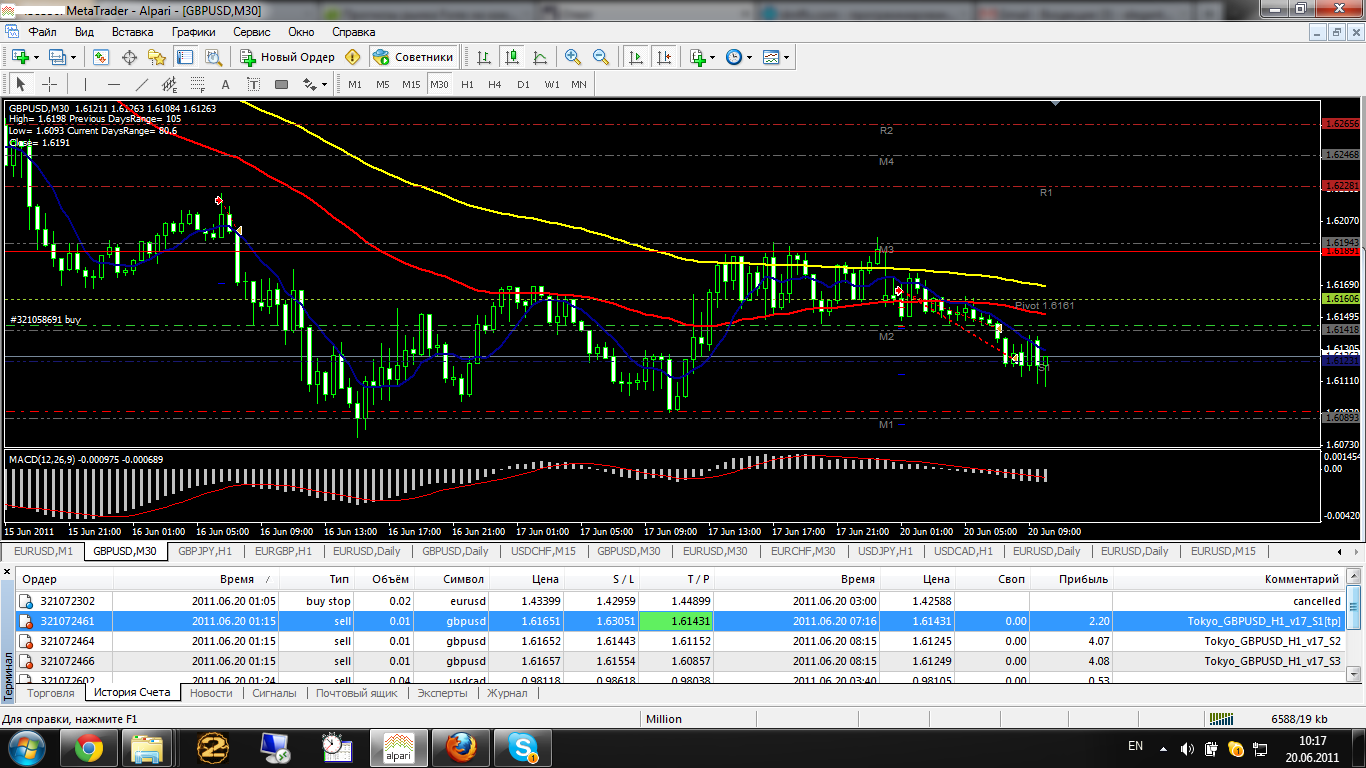1366x768 pixels.
Task: Switch chart to candlesticks mode
Action: (x=512, y=57)
